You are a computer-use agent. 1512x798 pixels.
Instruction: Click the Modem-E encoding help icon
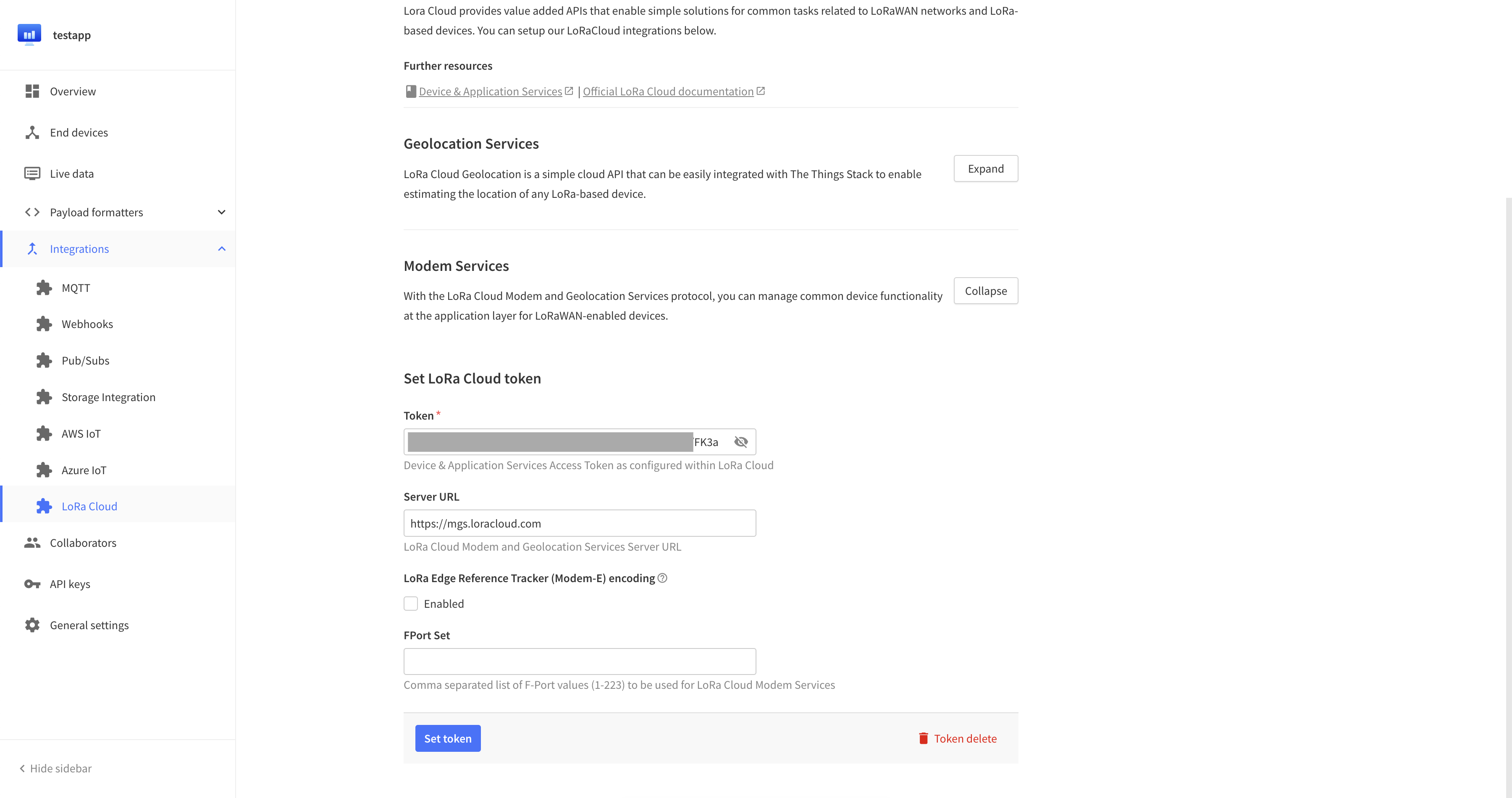[x=662, y=578]
